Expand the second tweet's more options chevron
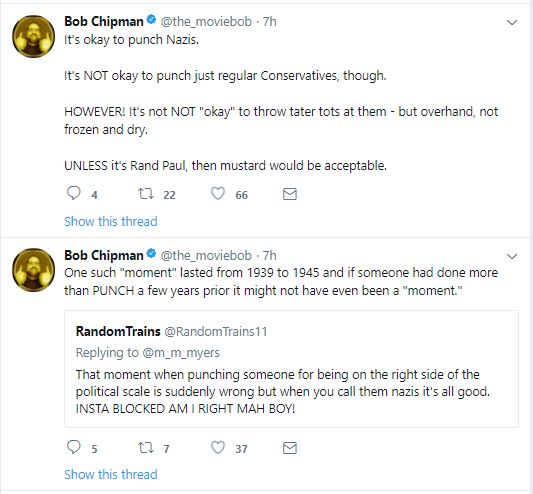This screenshot has height=494, width=533. click(x=512, y=256)
